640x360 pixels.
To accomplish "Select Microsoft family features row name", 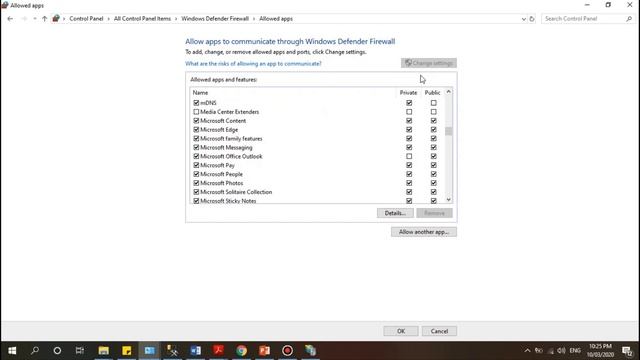I will tap(231, 139).
